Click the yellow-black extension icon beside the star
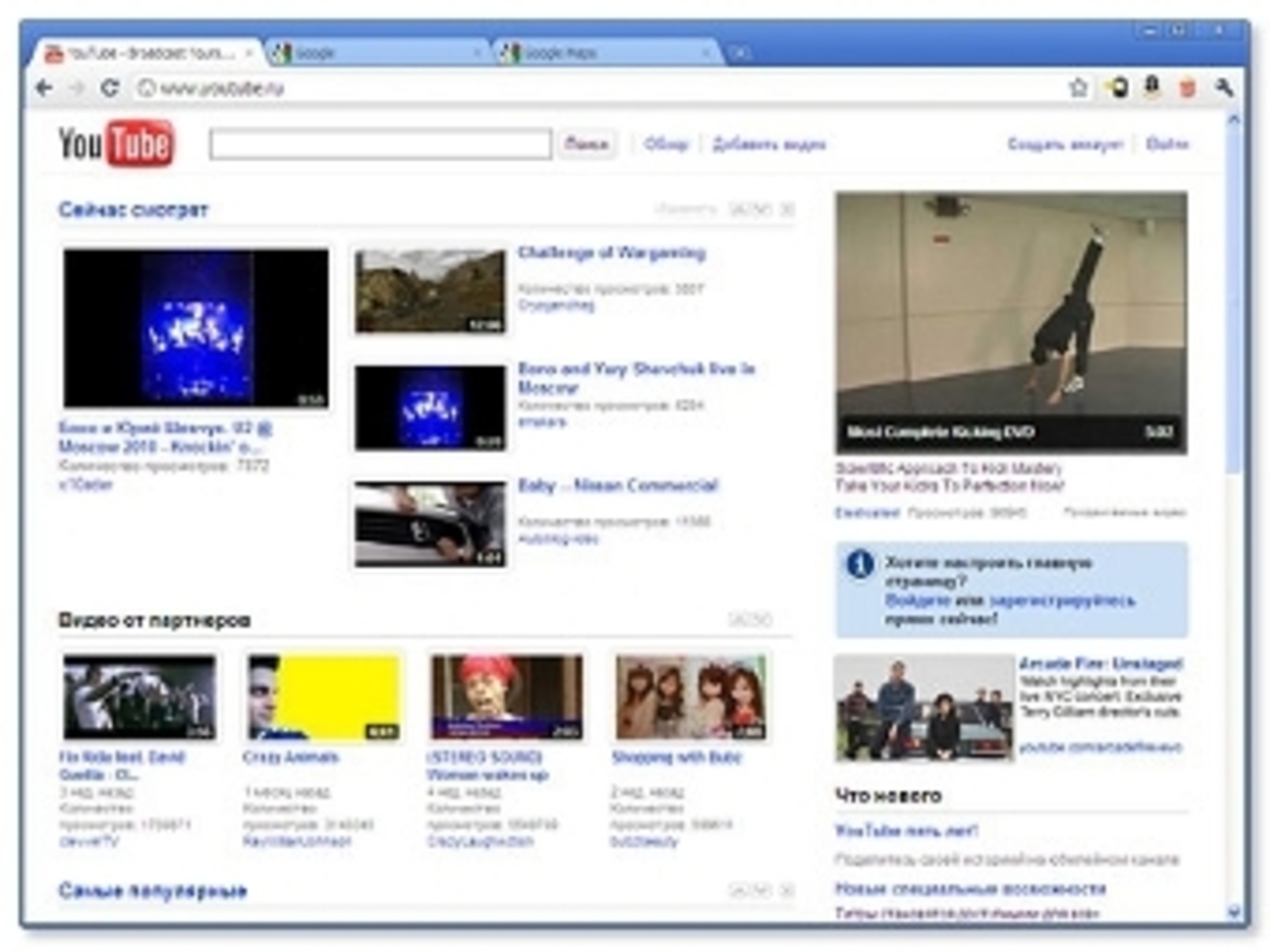The width and height of the screenshot is (1270, 952). [1117, 88]
